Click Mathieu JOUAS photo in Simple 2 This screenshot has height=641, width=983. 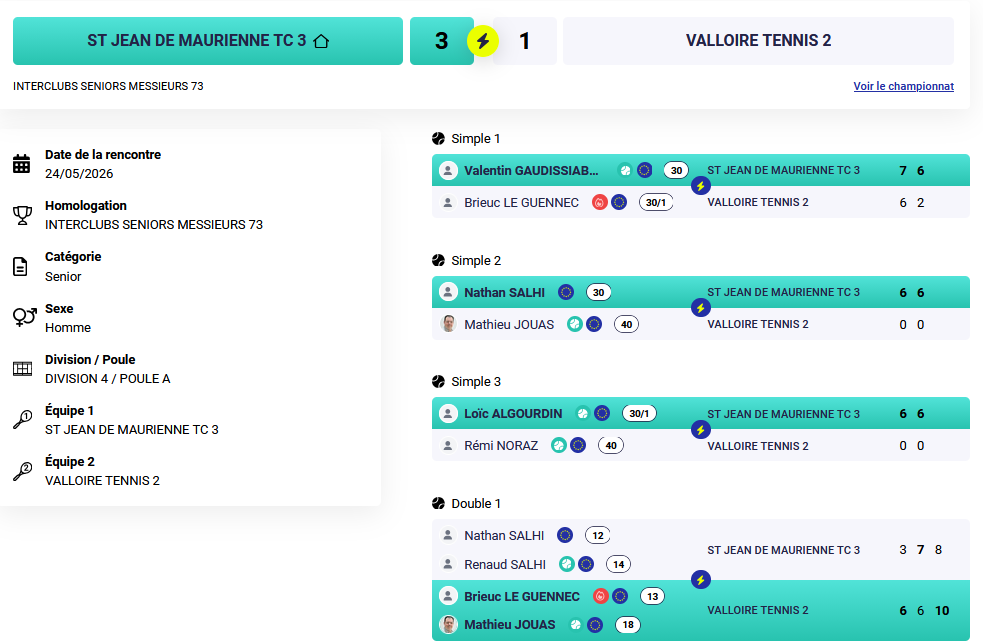point(448,324)
